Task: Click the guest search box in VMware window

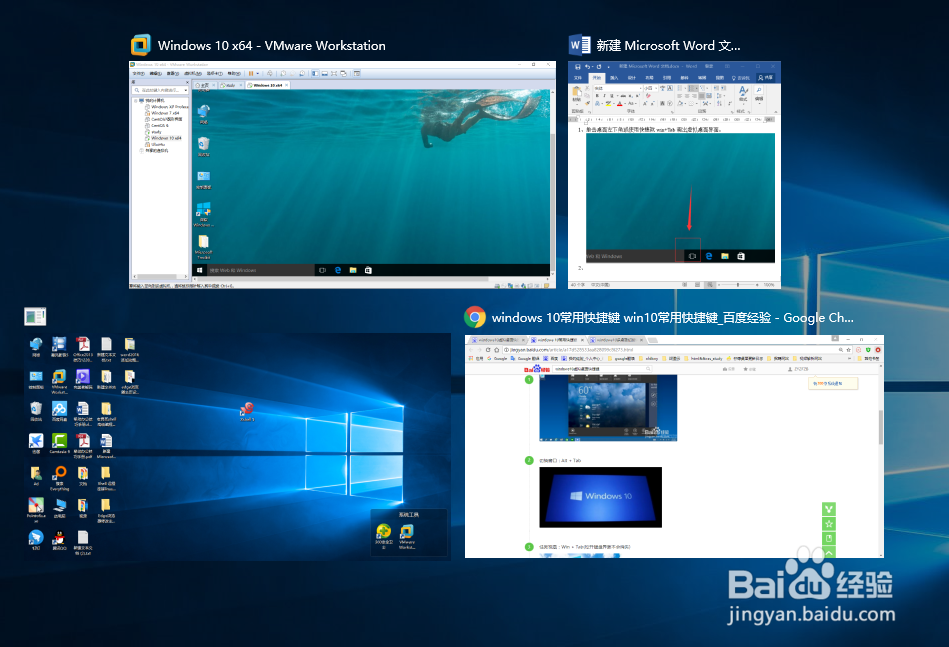Action: click(260, 270)
